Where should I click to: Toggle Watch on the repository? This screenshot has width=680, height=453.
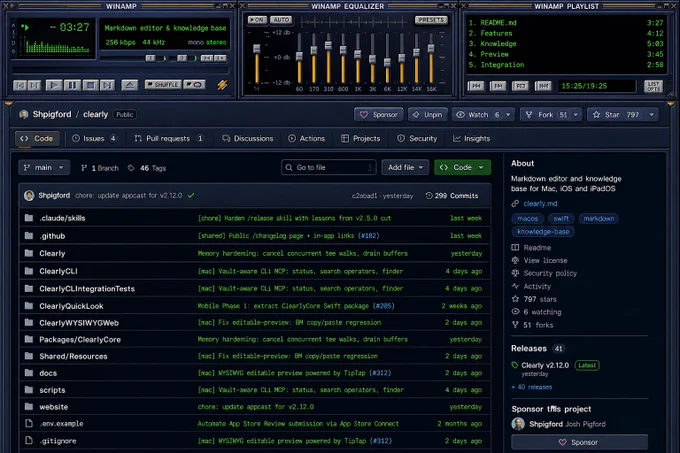coord(477,114)
